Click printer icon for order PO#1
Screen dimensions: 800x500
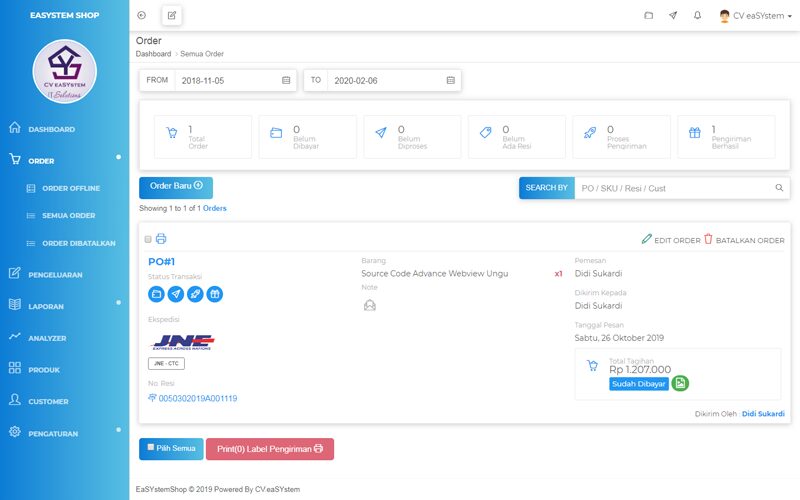[161, 238]
